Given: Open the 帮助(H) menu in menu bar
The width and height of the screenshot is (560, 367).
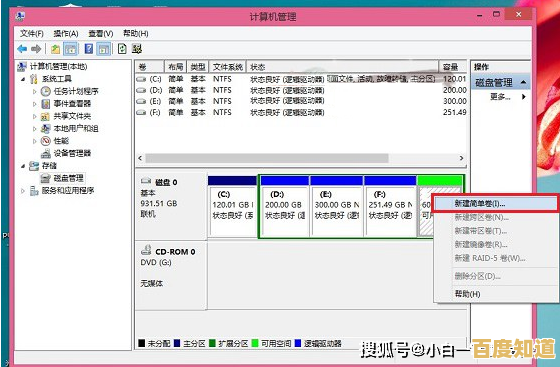Looking at the screenshot, I should tap(136, 34).
